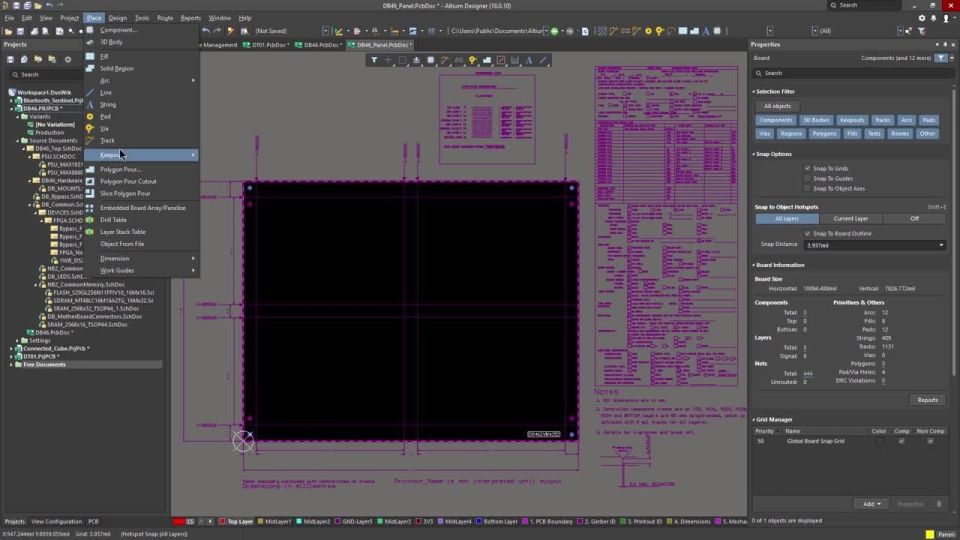
Task: Toggle Snap To Board Outline checkbox
Action: click(808, 234)
